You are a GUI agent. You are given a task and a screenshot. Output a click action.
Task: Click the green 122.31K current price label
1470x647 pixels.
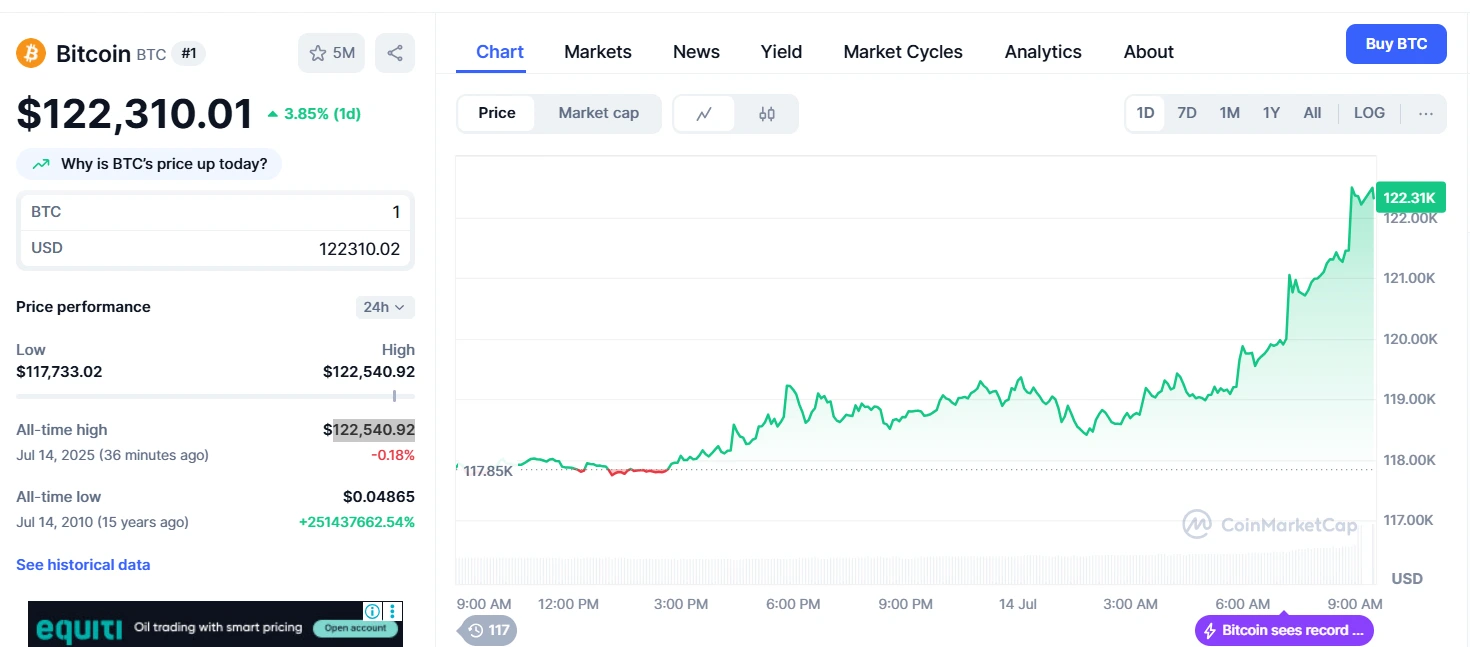click(1410, 197)
